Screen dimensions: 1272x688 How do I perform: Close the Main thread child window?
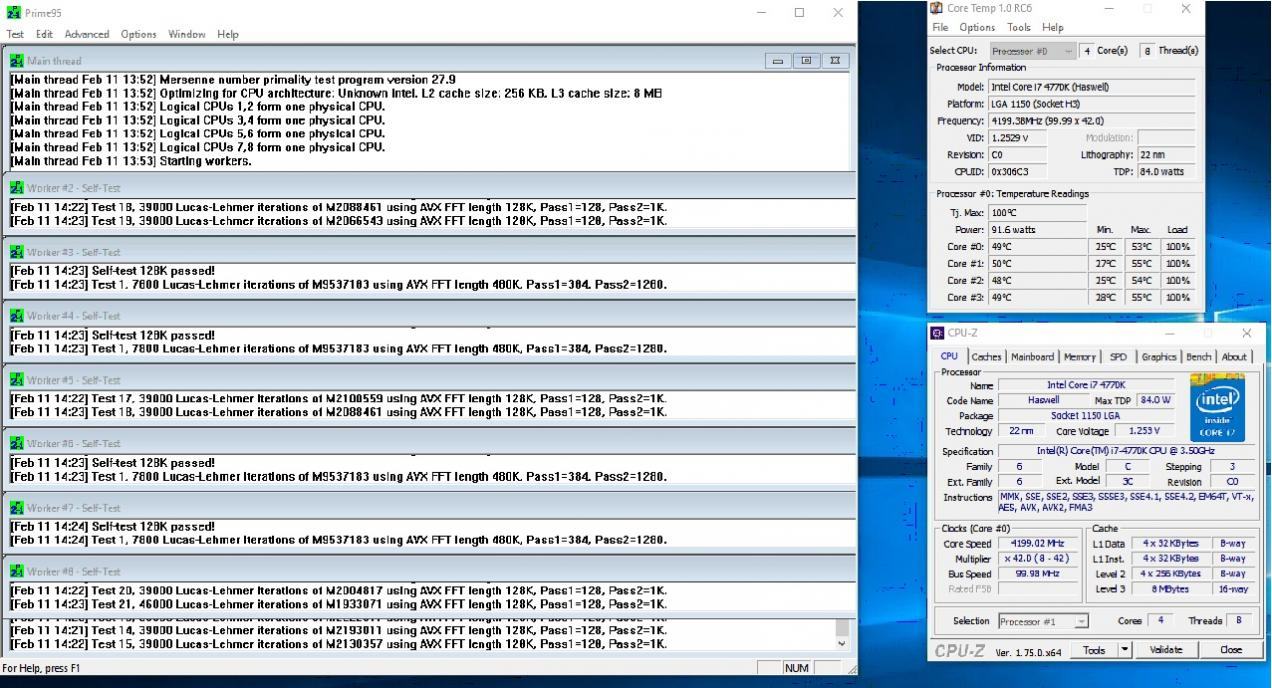[834, 61]
